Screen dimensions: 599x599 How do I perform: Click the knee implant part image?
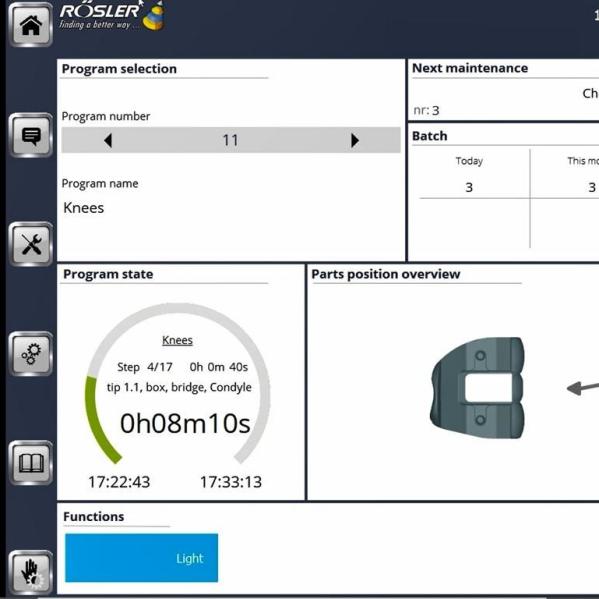click(x=478, y=388)
